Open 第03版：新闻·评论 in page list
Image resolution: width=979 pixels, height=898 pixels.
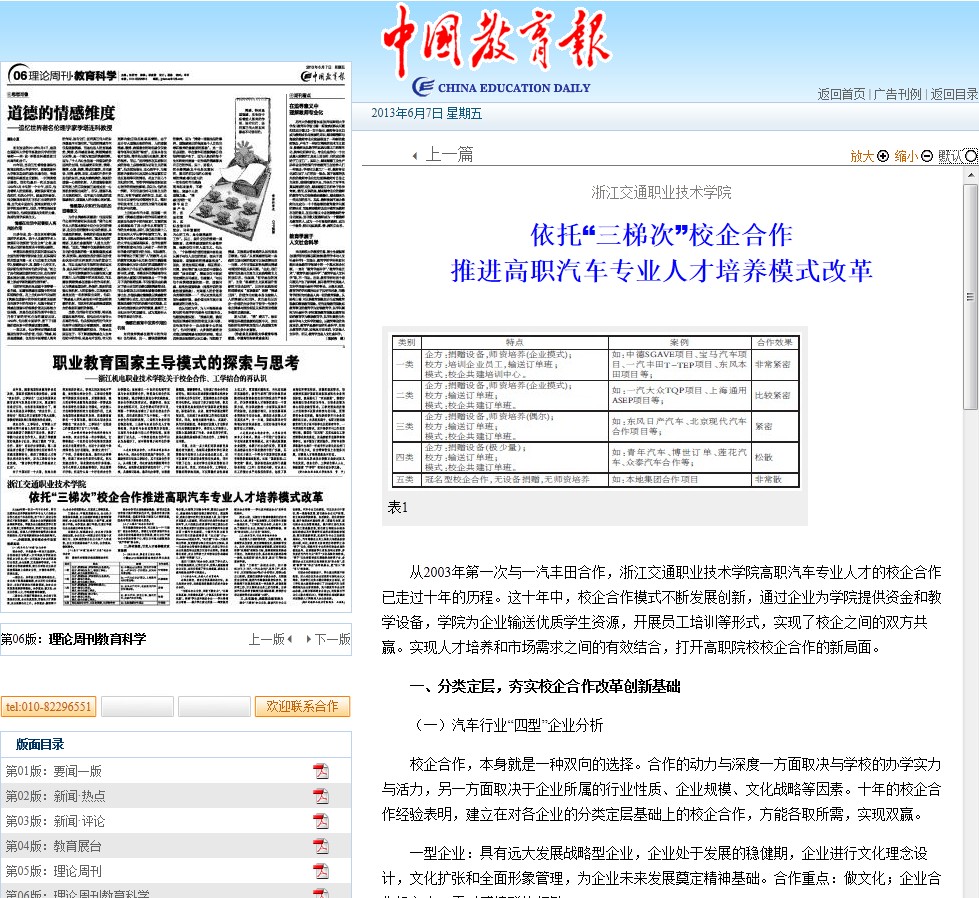(x=56, y=821)
